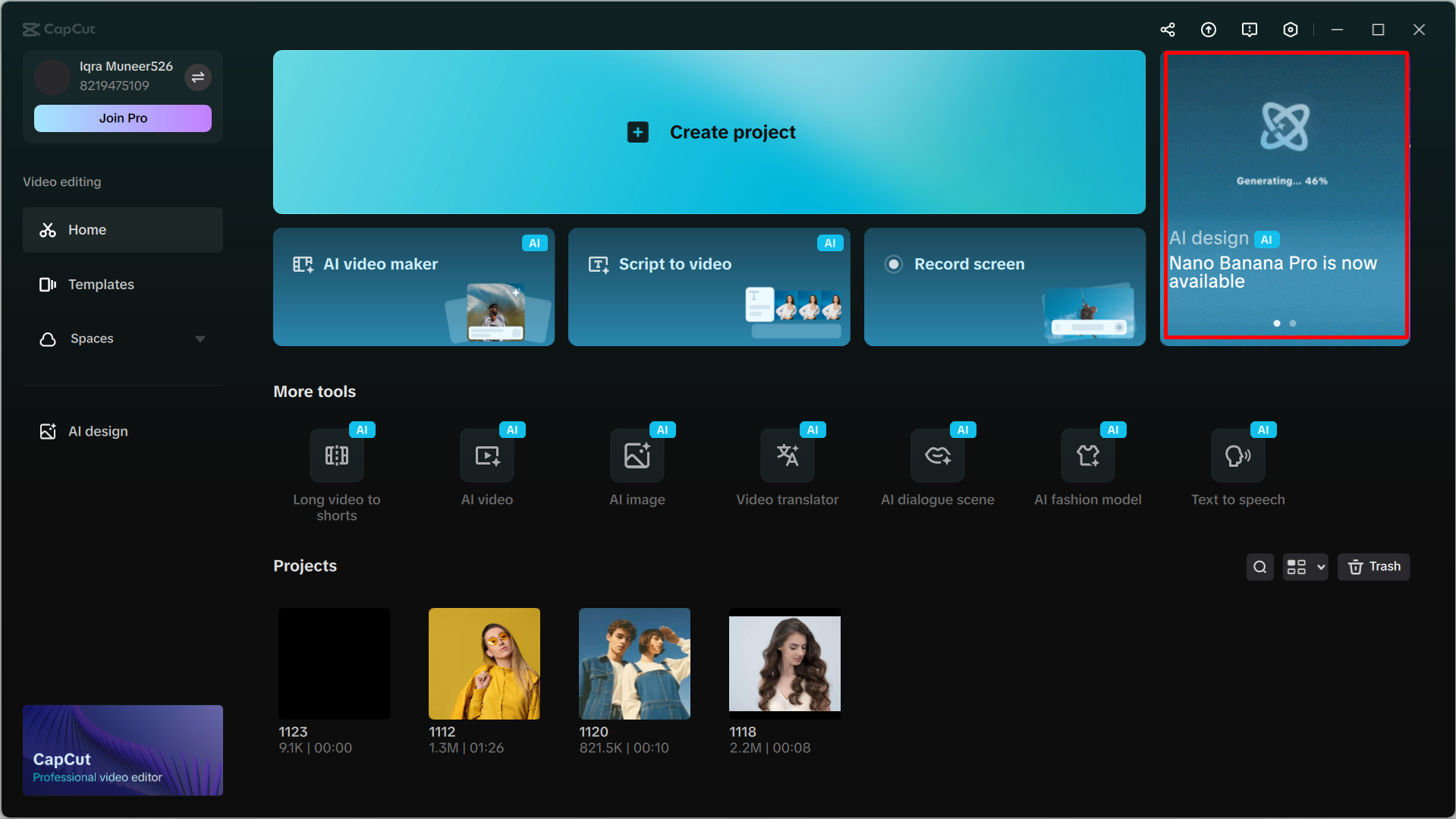Image resolution: width=1456 pixels, height=819 pixels.
Task: Minimize the CapCut window
Action: (x=1338, y=30)
